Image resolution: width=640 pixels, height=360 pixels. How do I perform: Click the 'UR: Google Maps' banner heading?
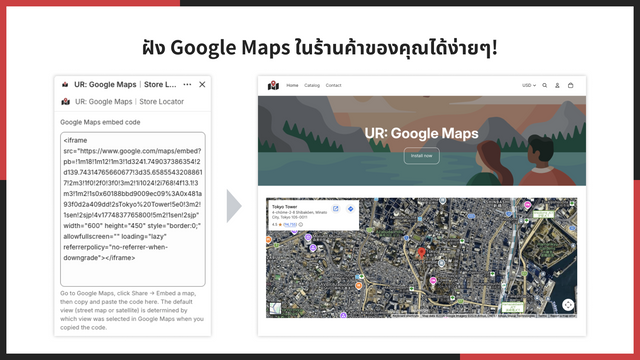(x=421, y=133)
